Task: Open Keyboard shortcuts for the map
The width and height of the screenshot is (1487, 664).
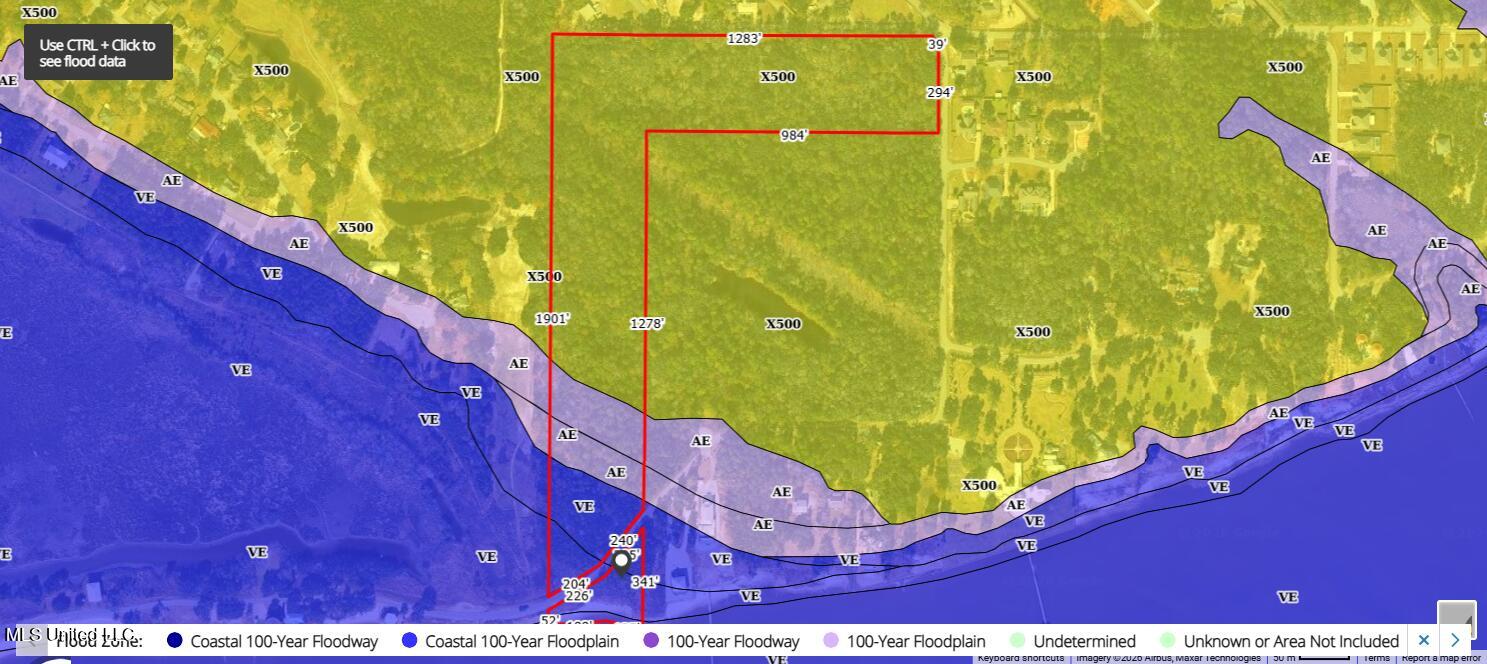Action: click(x=1020, y=658)
